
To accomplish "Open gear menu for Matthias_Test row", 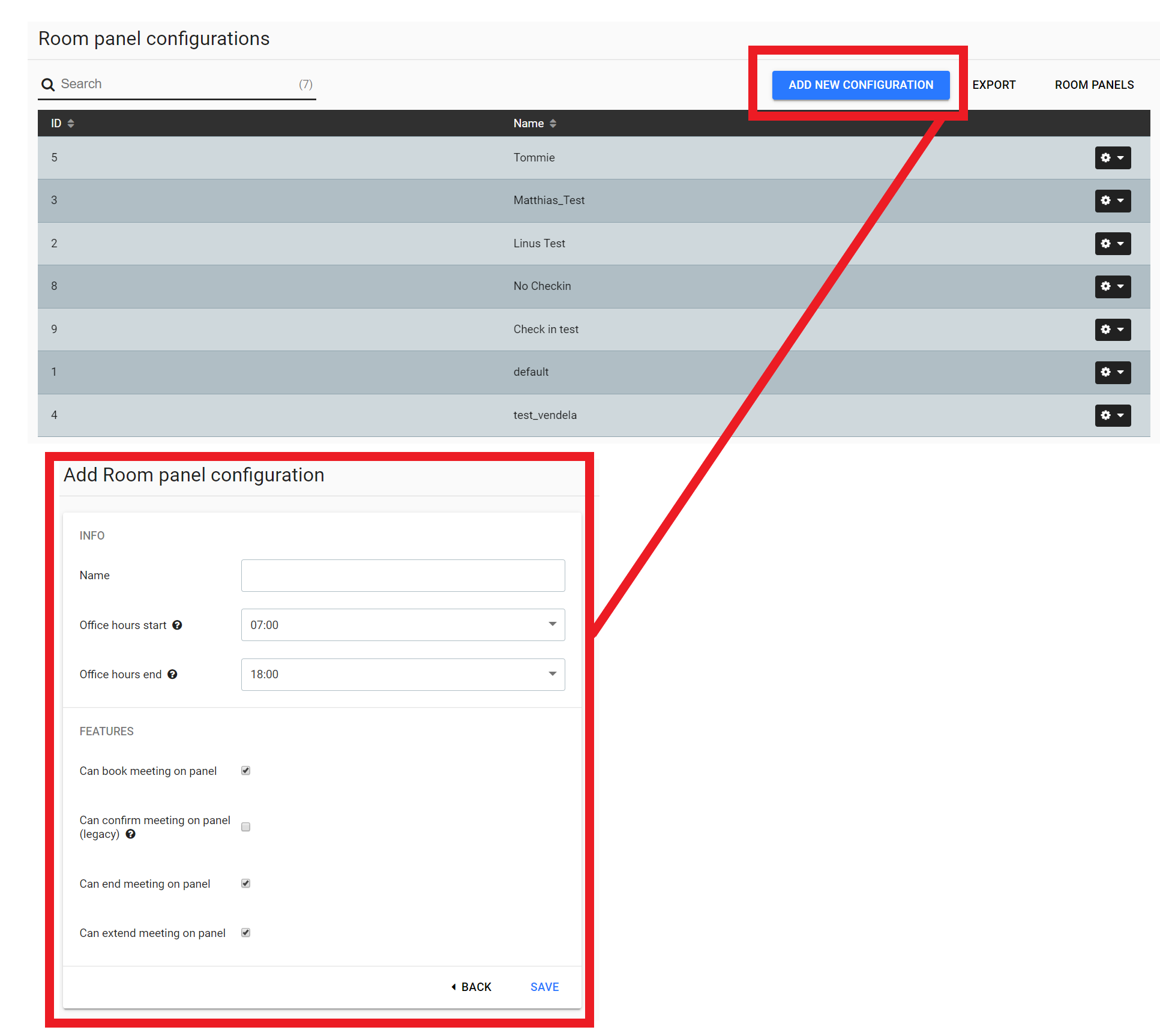I will tap(1113, 200).
